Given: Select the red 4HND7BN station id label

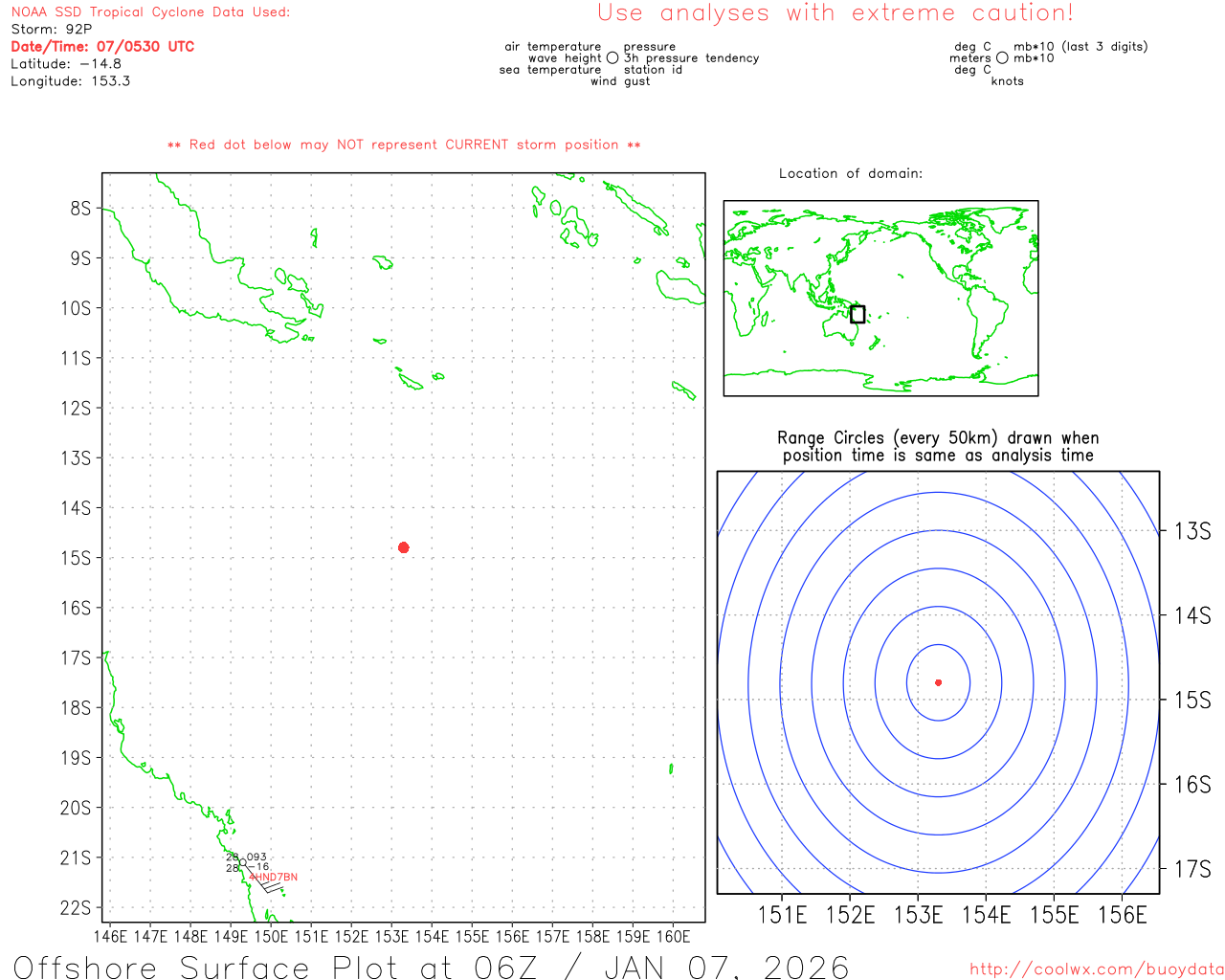Looking at the screenshot, I should click(x=274, y=877).
